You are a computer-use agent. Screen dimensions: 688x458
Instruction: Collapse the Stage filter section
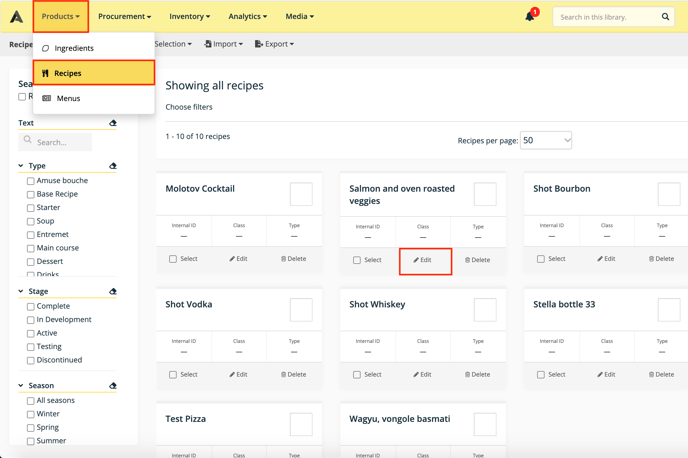coord(21,291)
